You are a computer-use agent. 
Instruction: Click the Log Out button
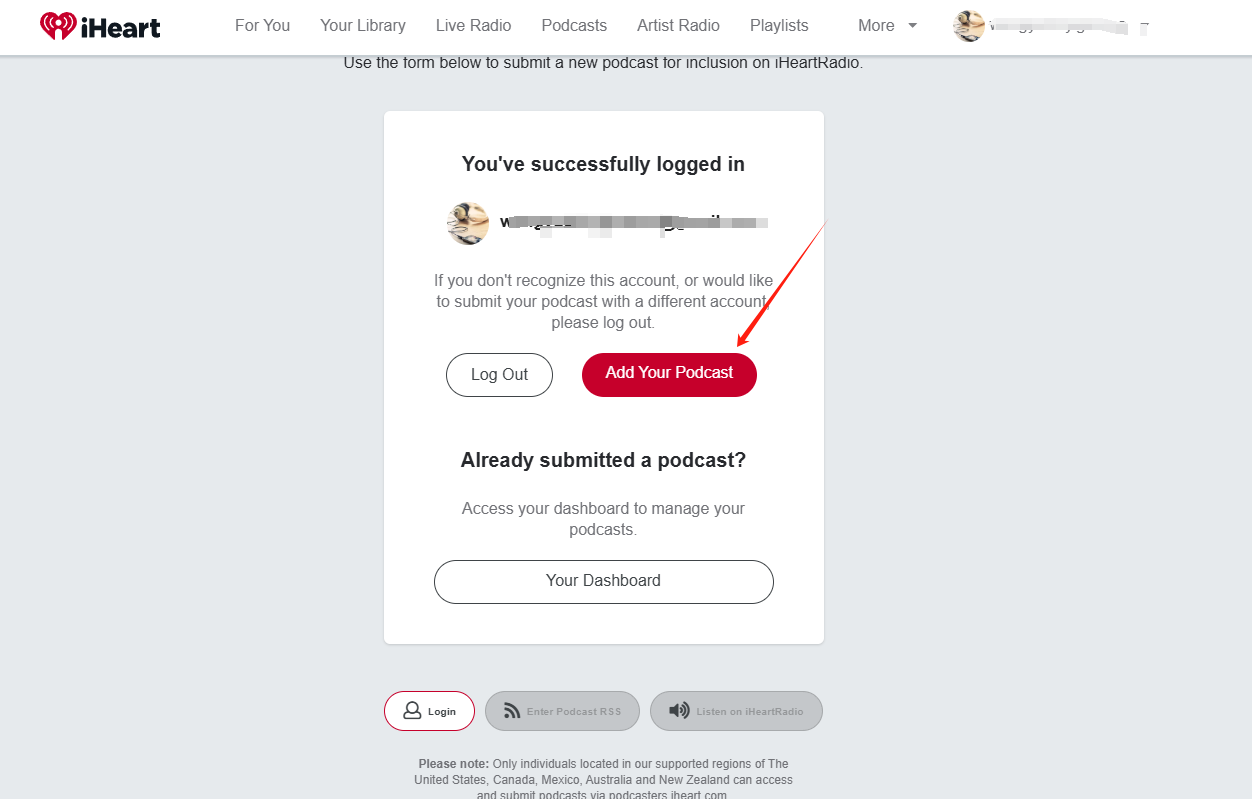coord(499,375)
